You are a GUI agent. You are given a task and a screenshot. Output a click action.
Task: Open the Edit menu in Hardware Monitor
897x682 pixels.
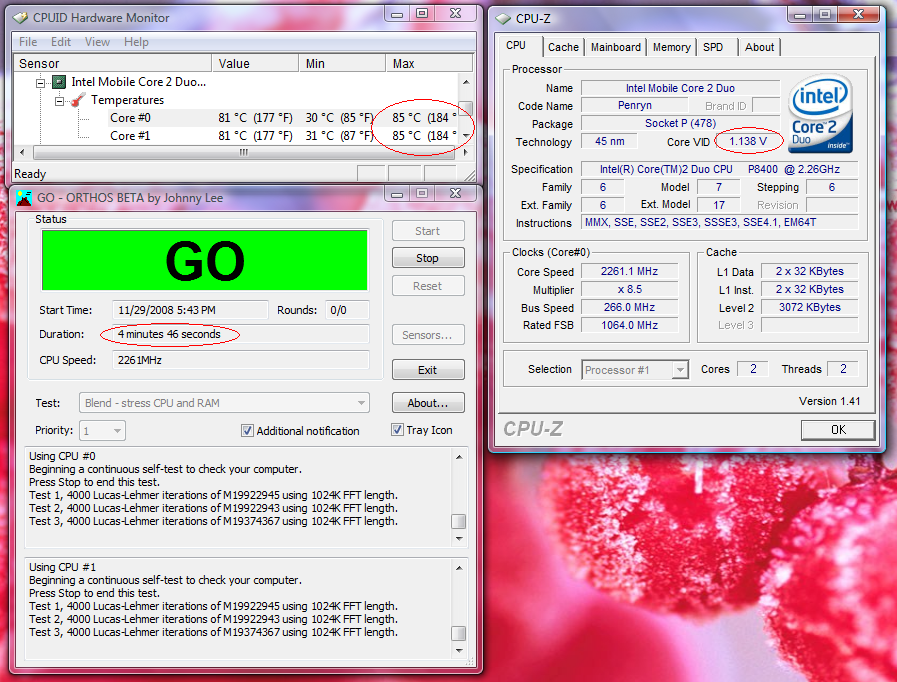click(61, 42)
